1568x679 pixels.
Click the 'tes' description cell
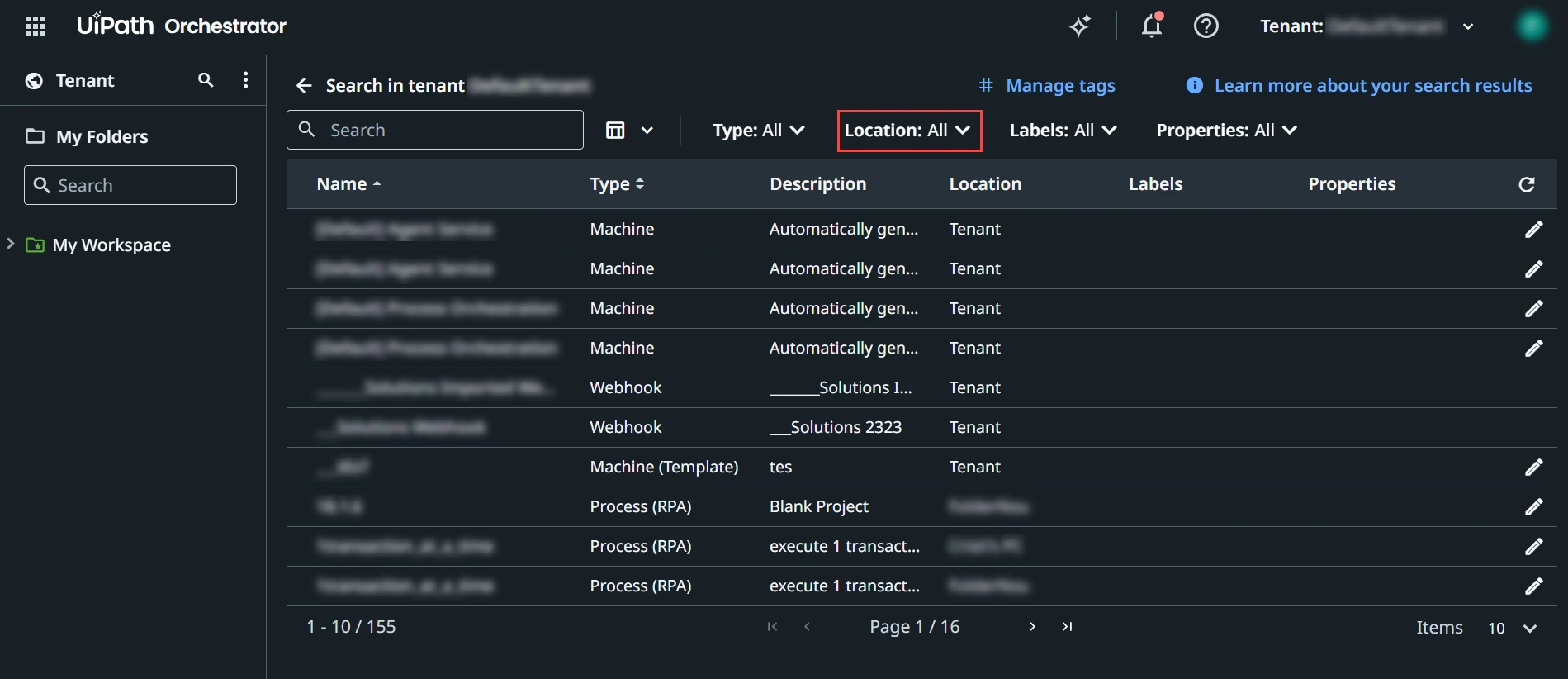pyautogui.click(x=780, y=468)
